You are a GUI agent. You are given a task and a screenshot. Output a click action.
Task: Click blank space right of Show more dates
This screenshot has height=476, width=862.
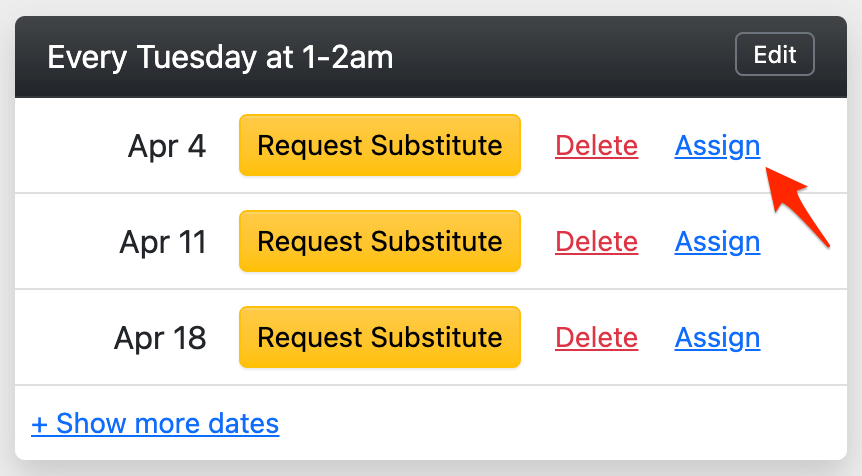pyautogui.click(x=560, y=424)
